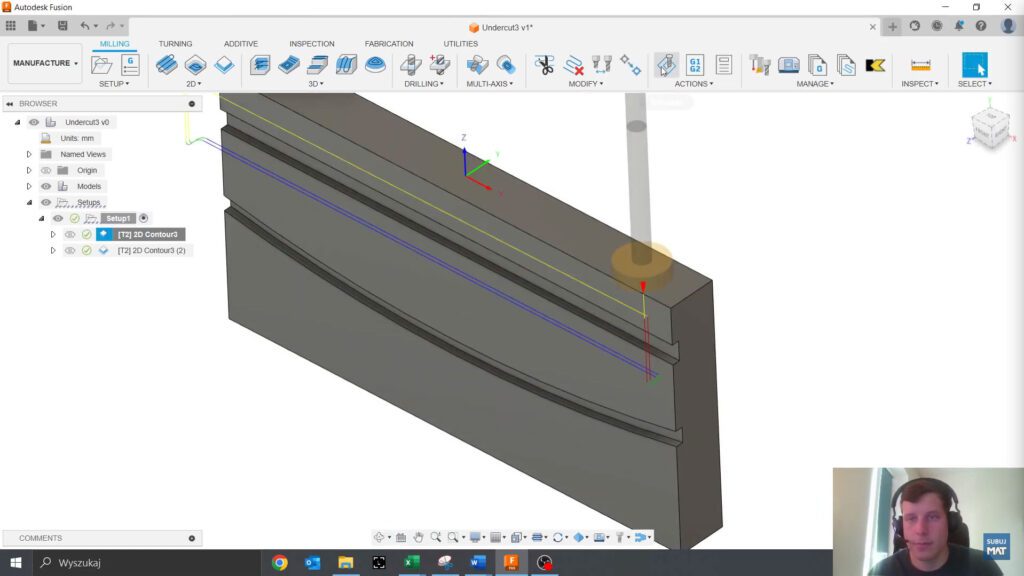The image size is (1024, 576).
Task: Click the ViewCube to reorient the model
Action: pyautogui.click(x=988, y=128)
